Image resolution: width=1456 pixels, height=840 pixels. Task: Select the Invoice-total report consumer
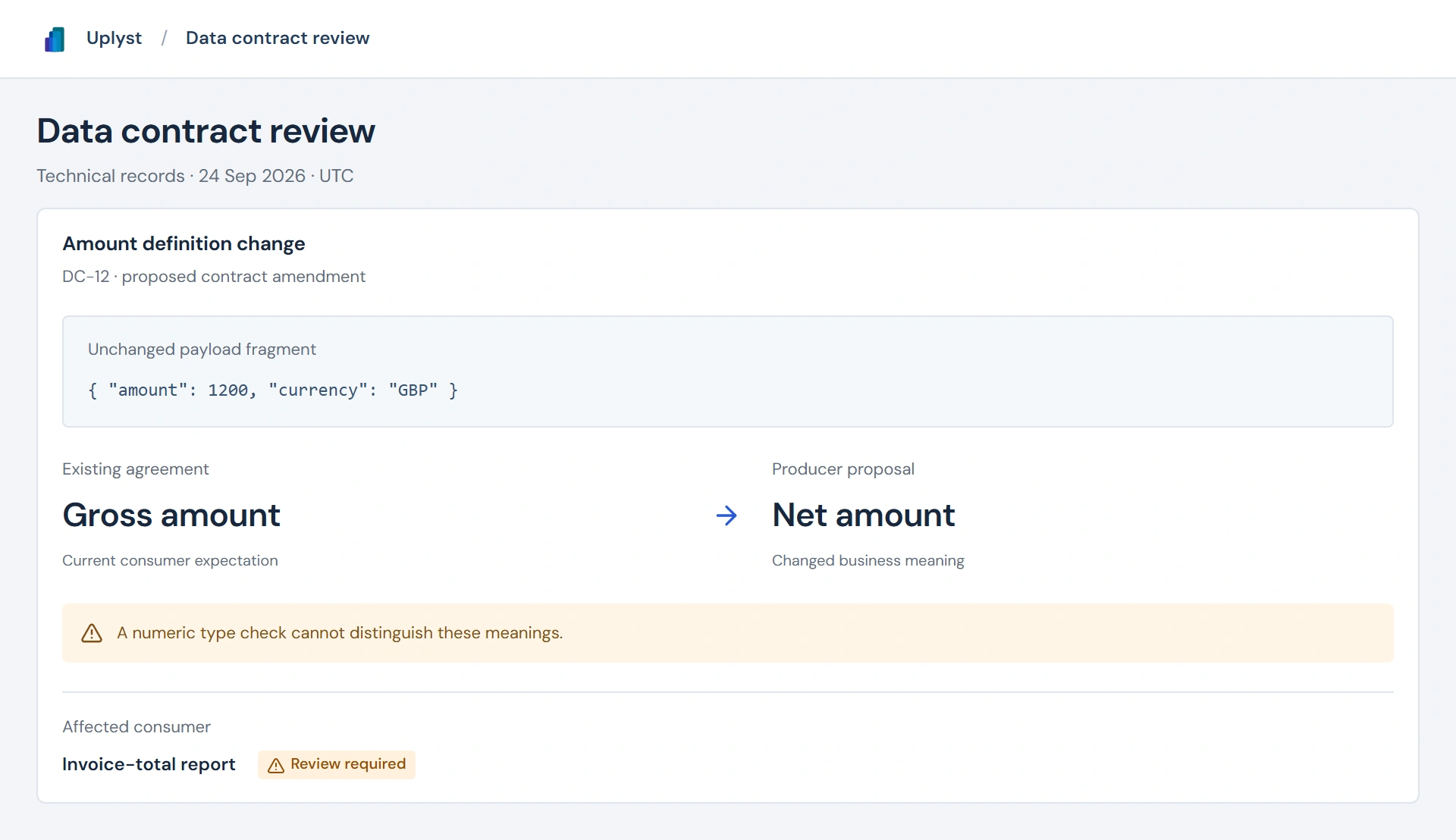pyautogui.click(x=149, y=764)
